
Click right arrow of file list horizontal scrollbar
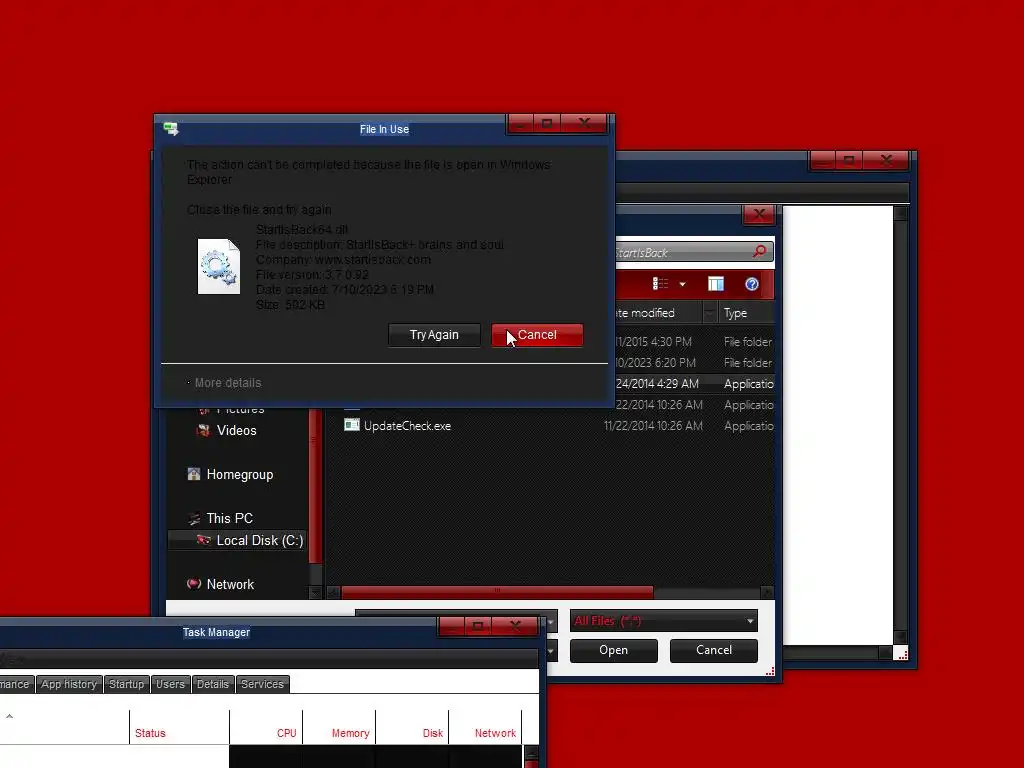[767, 592]
